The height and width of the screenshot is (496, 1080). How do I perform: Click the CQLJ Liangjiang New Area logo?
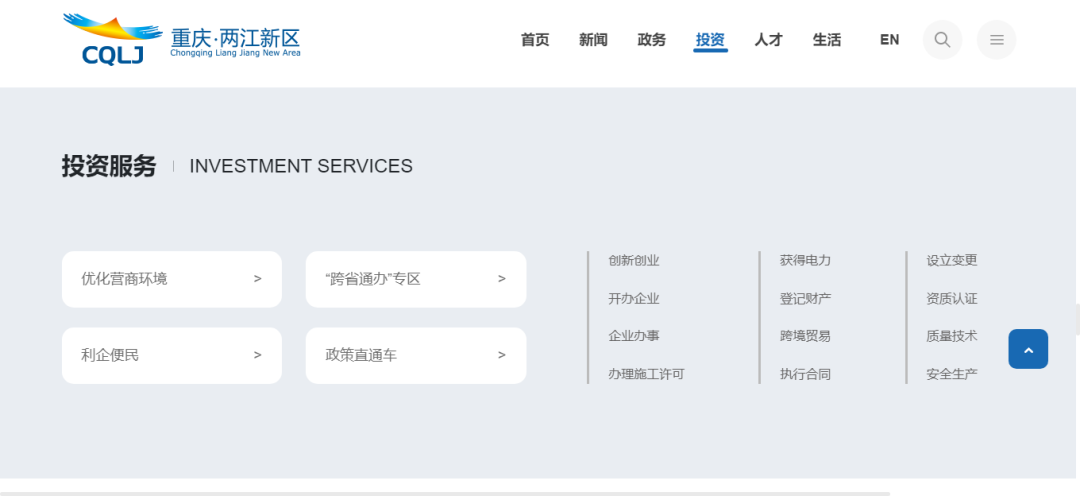[181, 39]
